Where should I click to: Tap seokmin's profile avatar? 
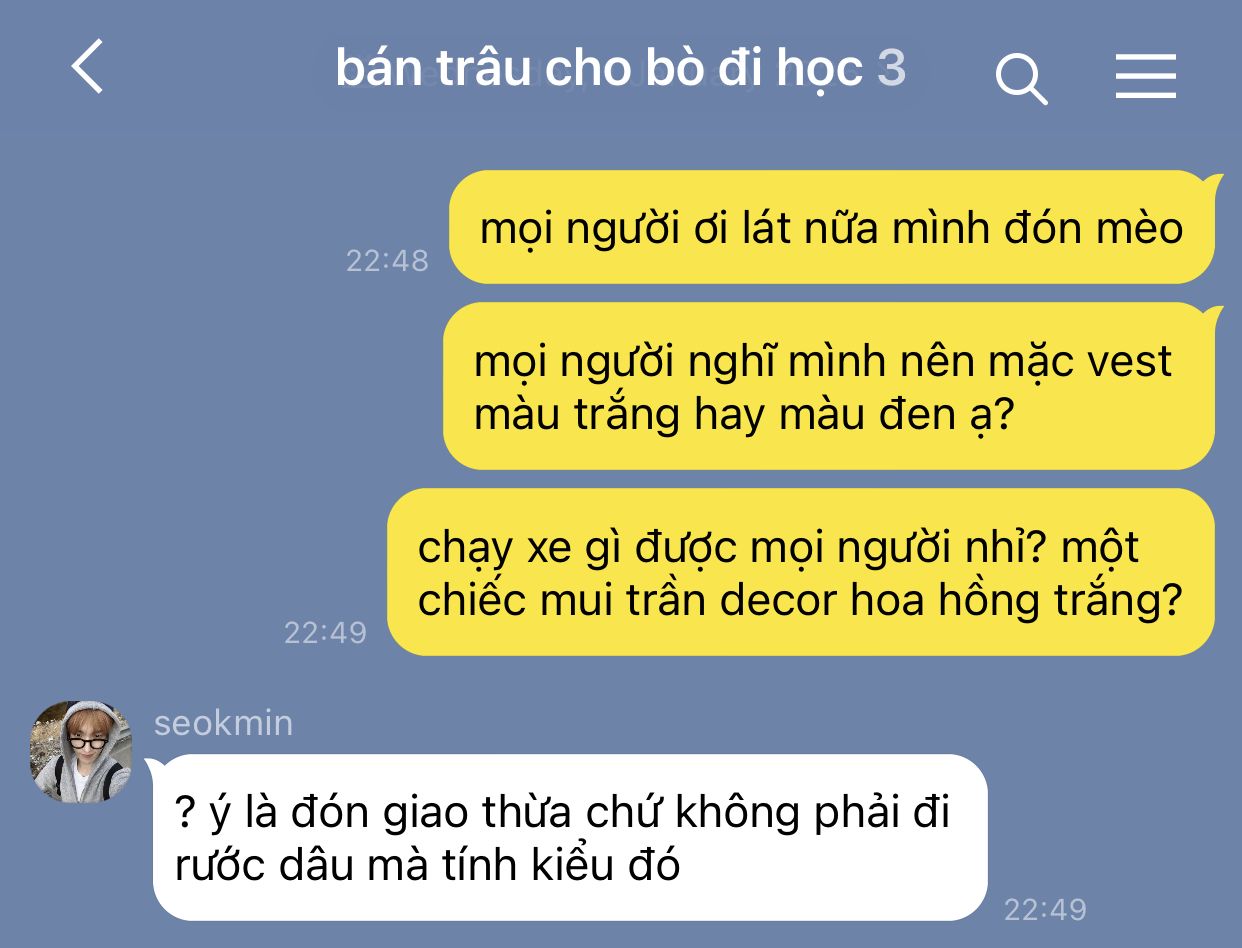(81, 752)
